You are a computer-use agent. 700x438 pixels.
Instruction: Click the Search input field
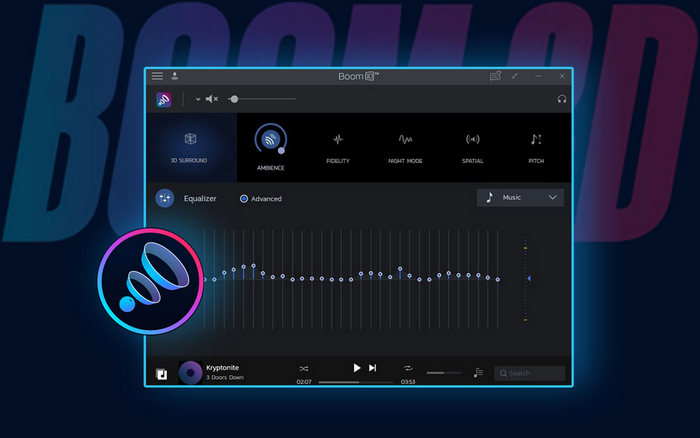pyautogui.click(x=529, y=373)
